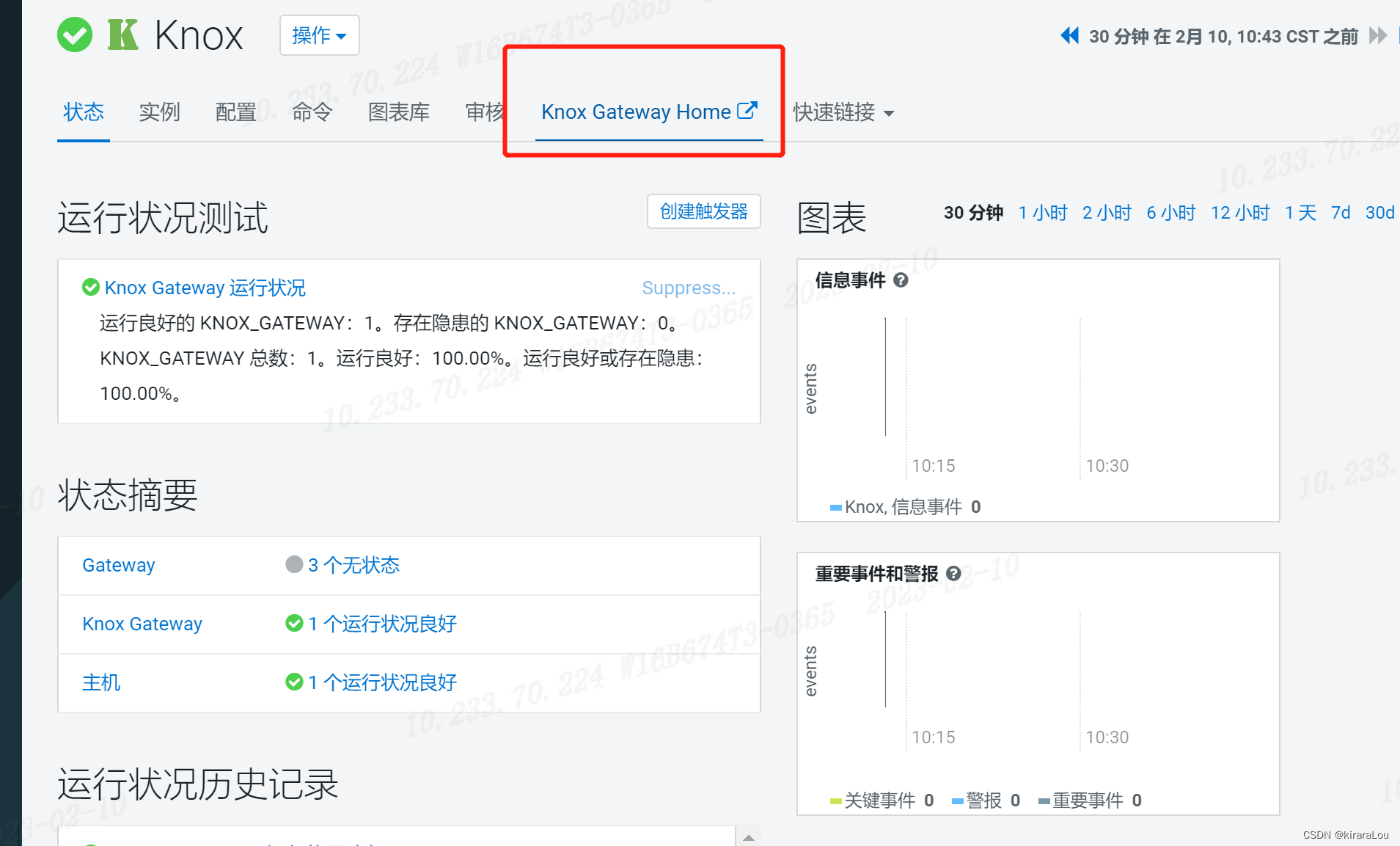Select the 30 分钟 chart range
The width and height of the screenshot is (1400, 846).
[973, 213]
